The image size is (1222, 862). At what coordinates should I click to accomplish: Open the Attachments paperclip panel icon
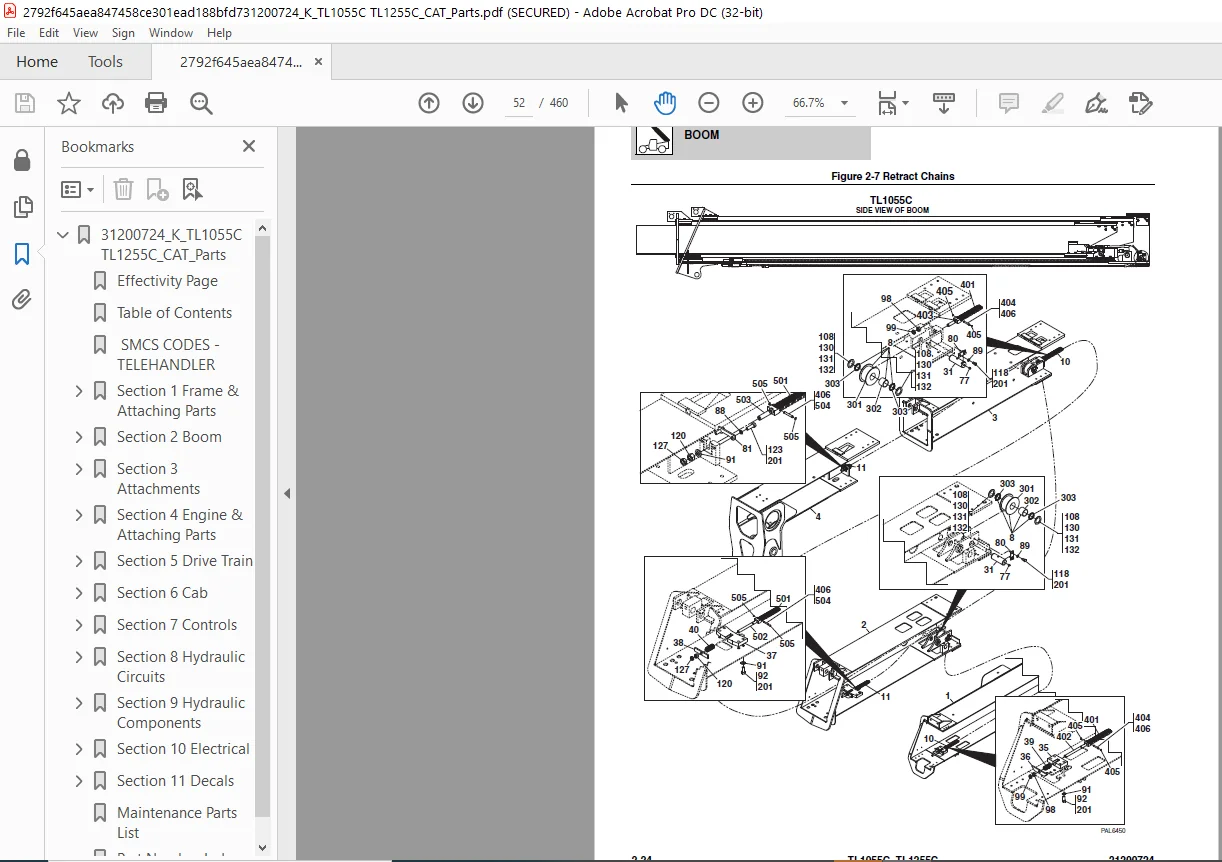point(22,299)
